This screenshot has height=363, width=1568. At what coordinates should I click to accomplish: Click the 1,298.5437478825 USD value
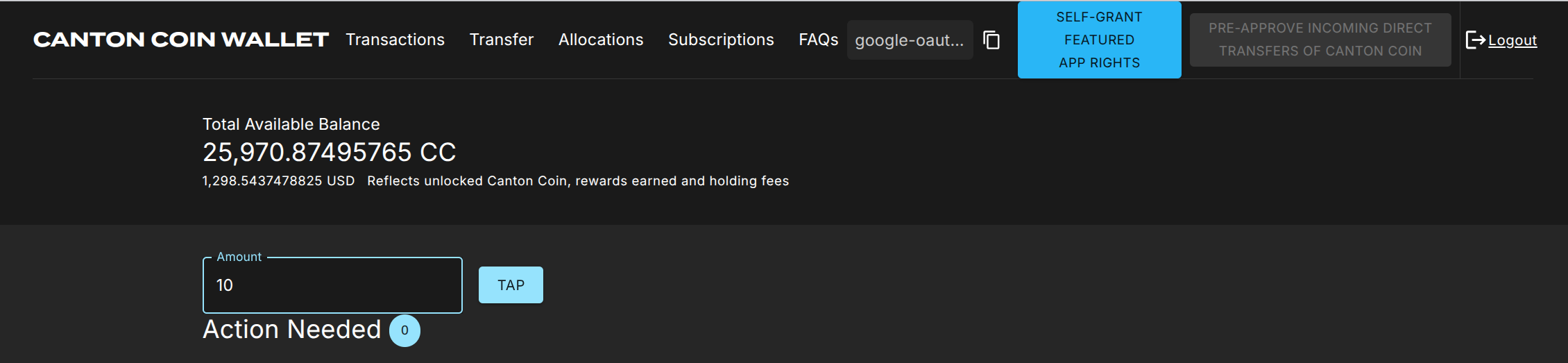coord(278,181)
